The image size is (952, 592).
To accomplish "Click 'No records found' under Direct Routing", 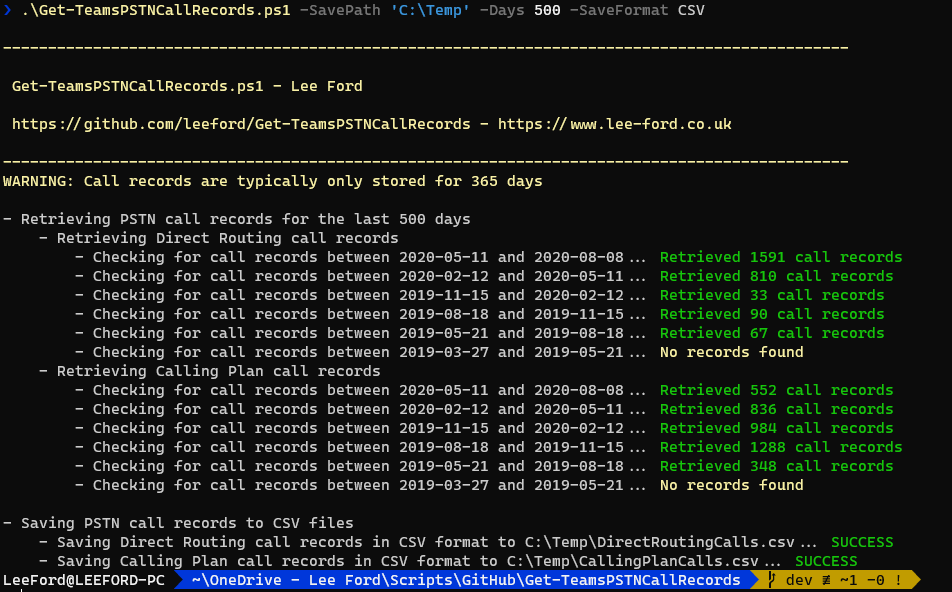I will click(731, 352).
